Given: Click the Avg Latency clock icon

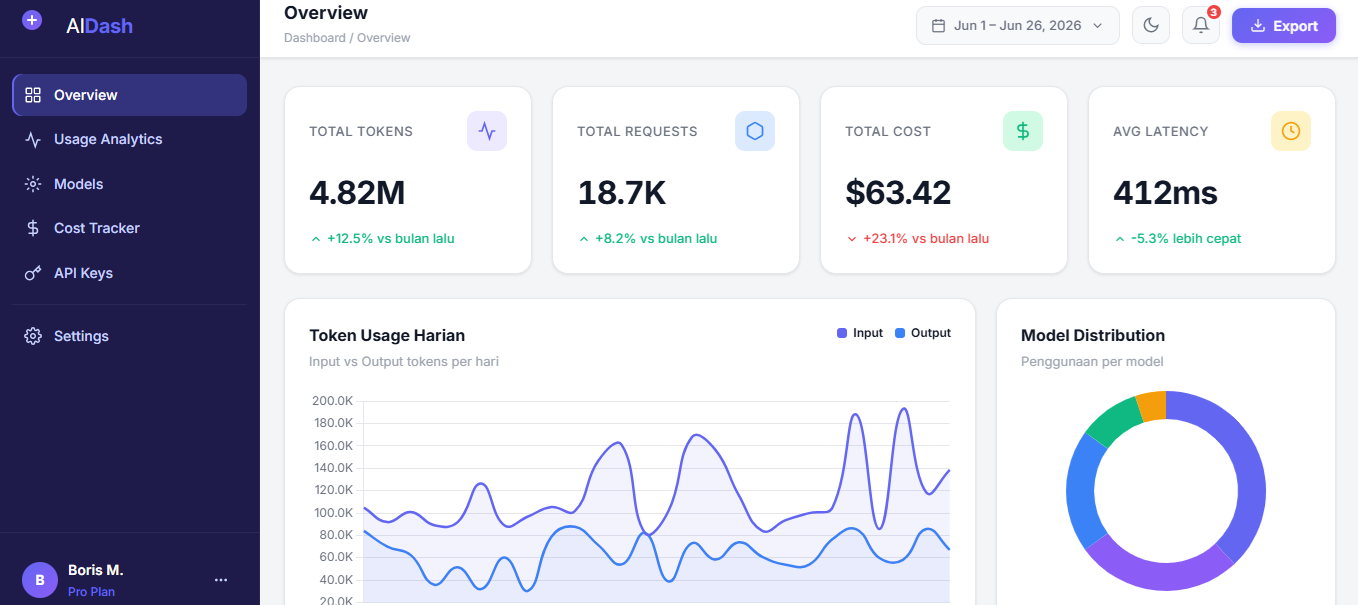Looking at the screenshot, I should [1291, 131].
